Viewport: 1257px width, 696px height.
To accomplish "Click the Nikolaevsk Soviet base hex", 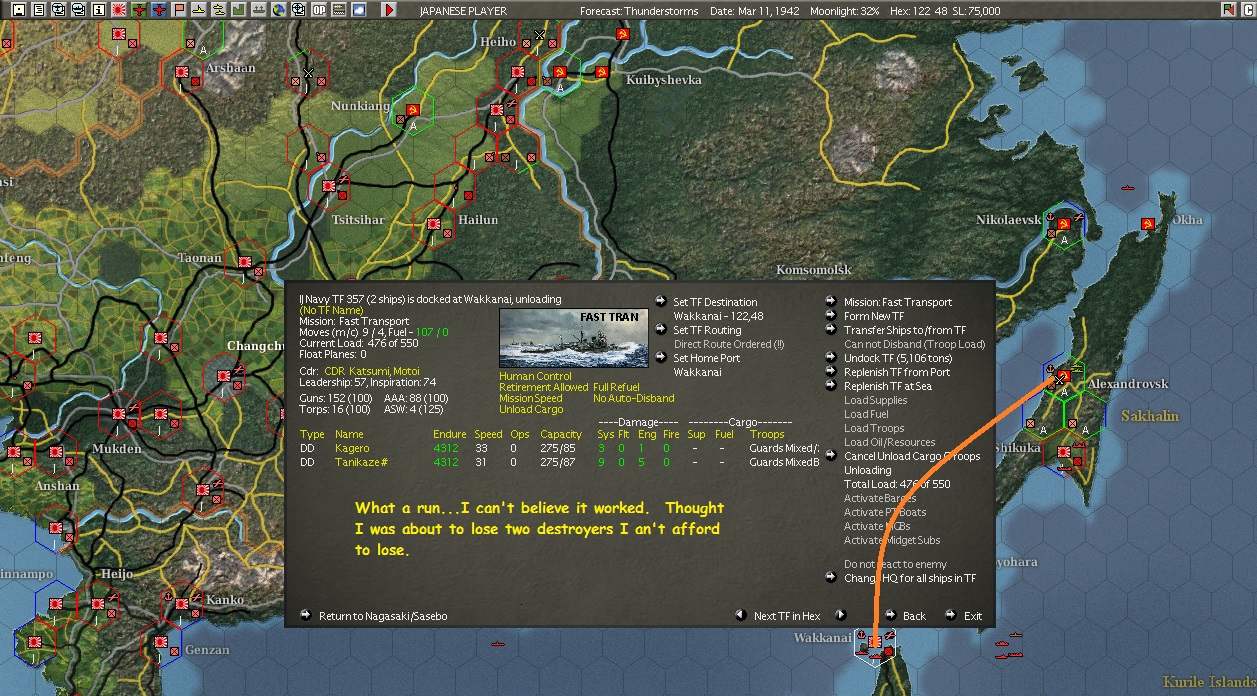I will (1063, 224).
